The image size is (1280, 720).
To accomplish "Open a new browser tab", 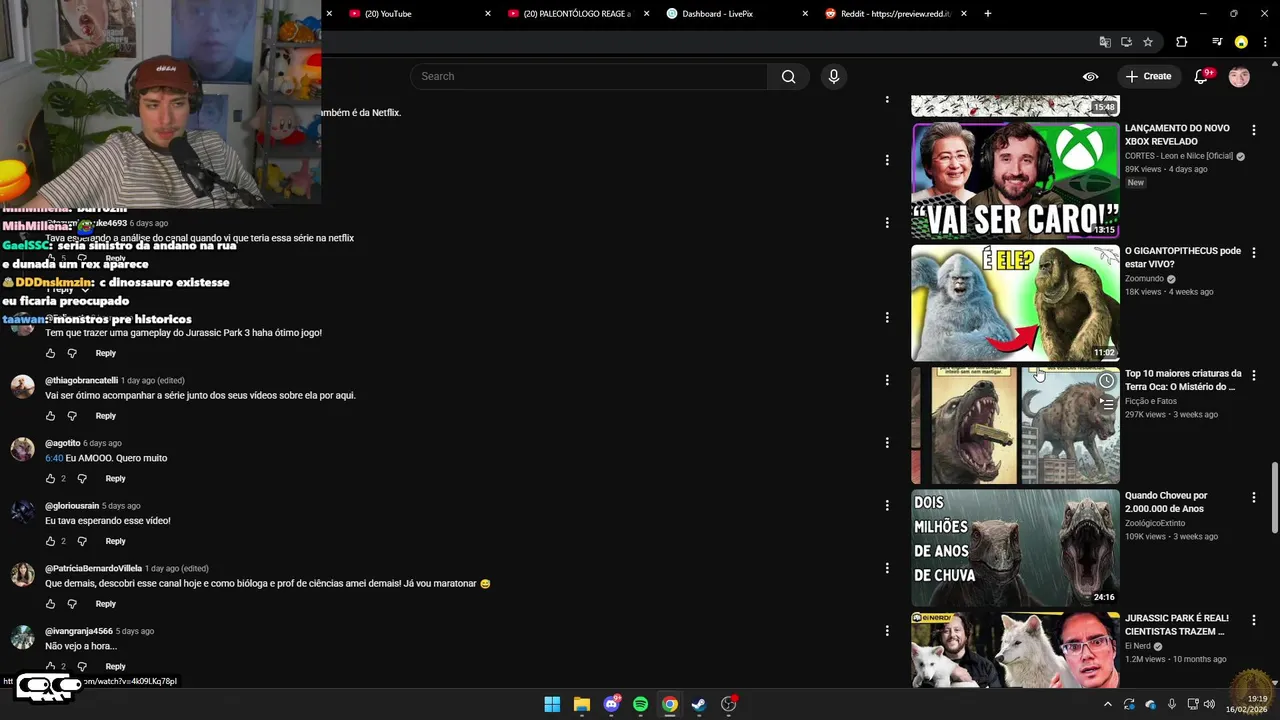I will [x=988, y=14].
